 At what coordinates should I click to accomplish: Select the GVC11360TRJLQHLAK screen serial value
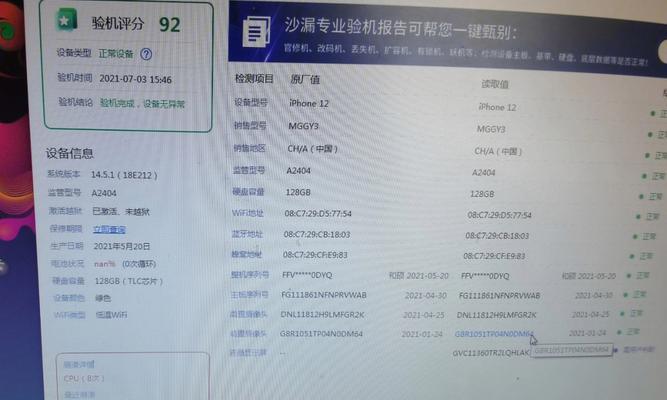(x=491, y=353)
